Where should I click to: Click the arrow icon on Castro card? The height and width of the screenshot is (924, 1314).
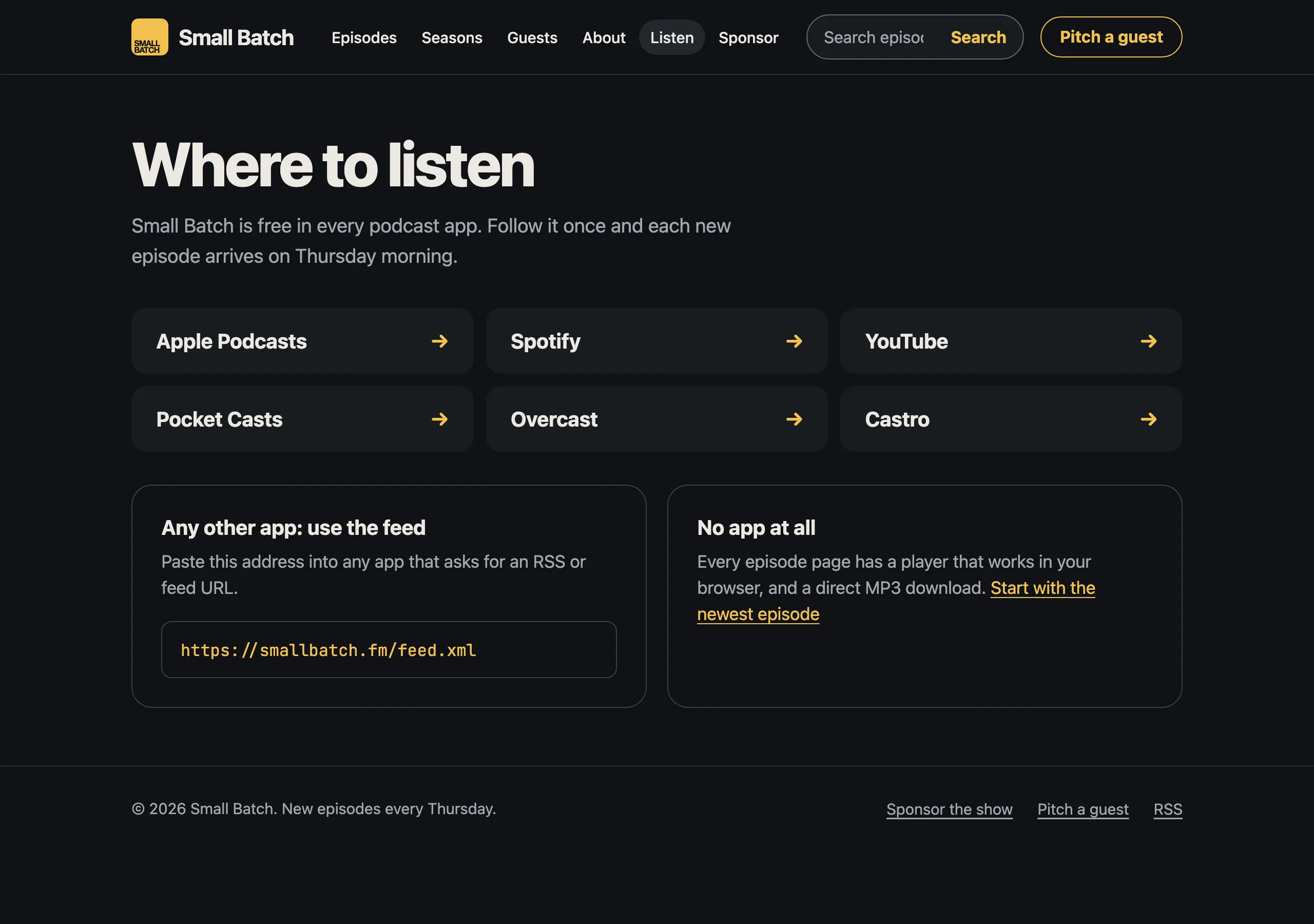1148,419
